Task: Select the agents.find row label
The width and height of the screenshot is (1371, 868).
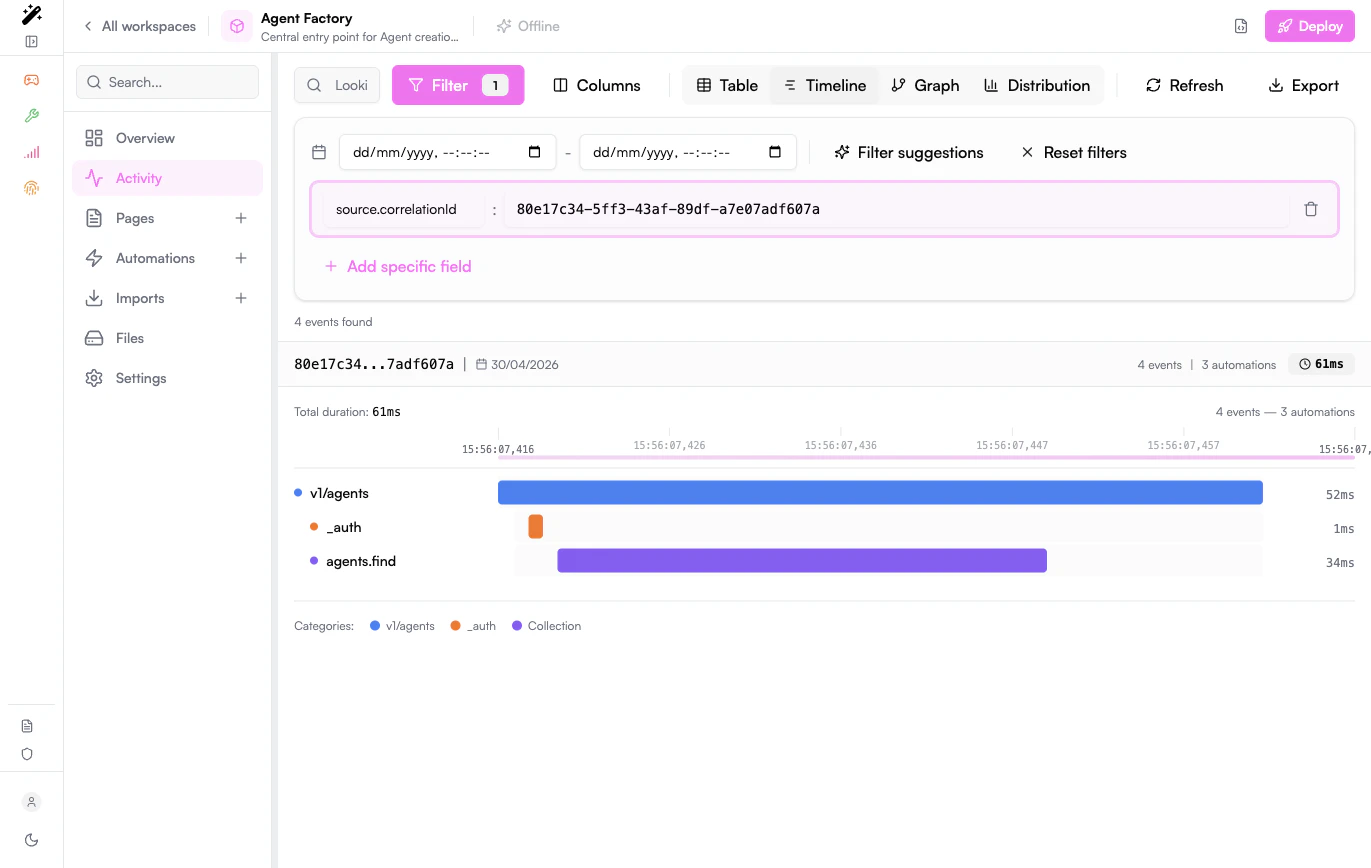Action: [x=361, y=561]
